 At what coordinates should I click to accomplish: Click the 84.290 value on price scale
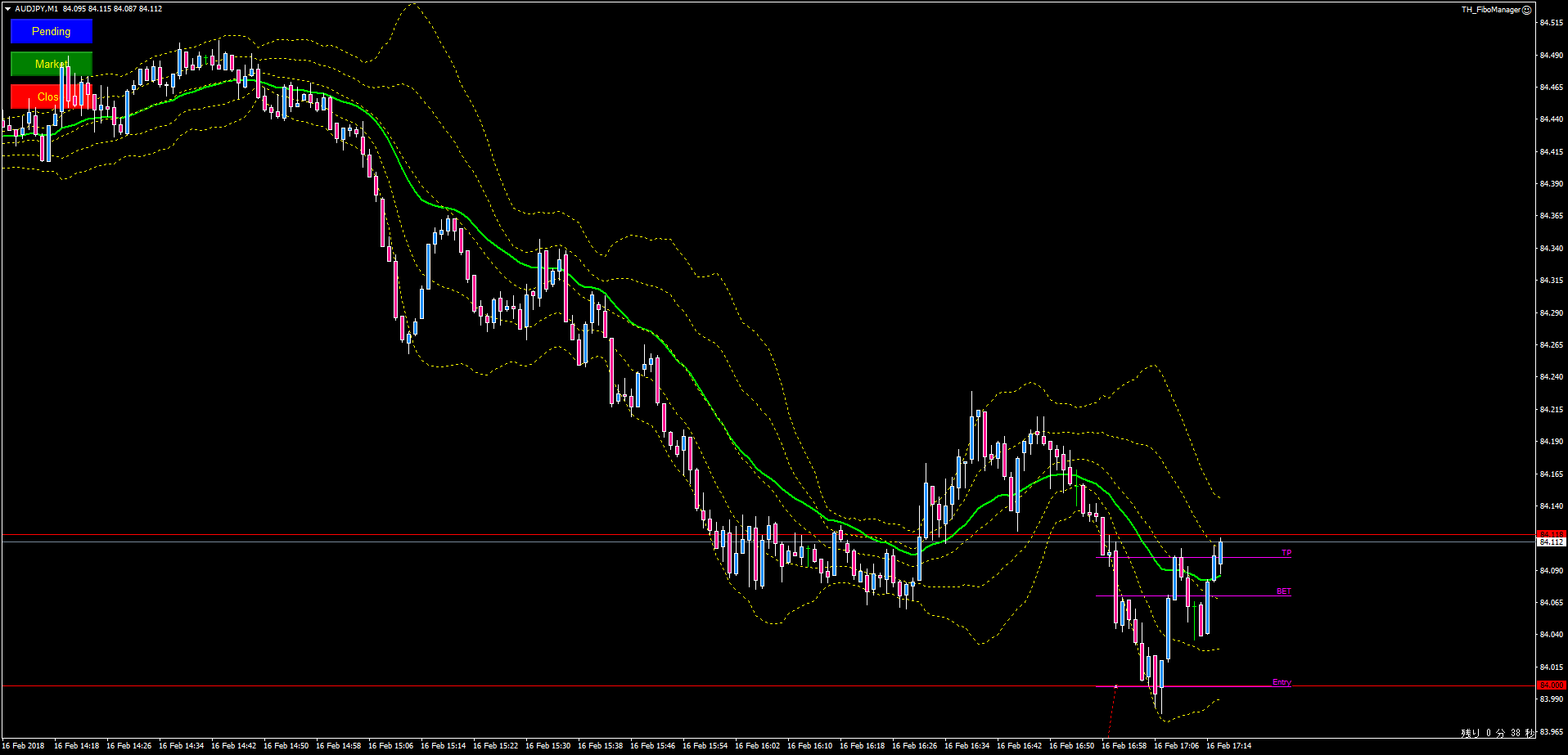1552,313
